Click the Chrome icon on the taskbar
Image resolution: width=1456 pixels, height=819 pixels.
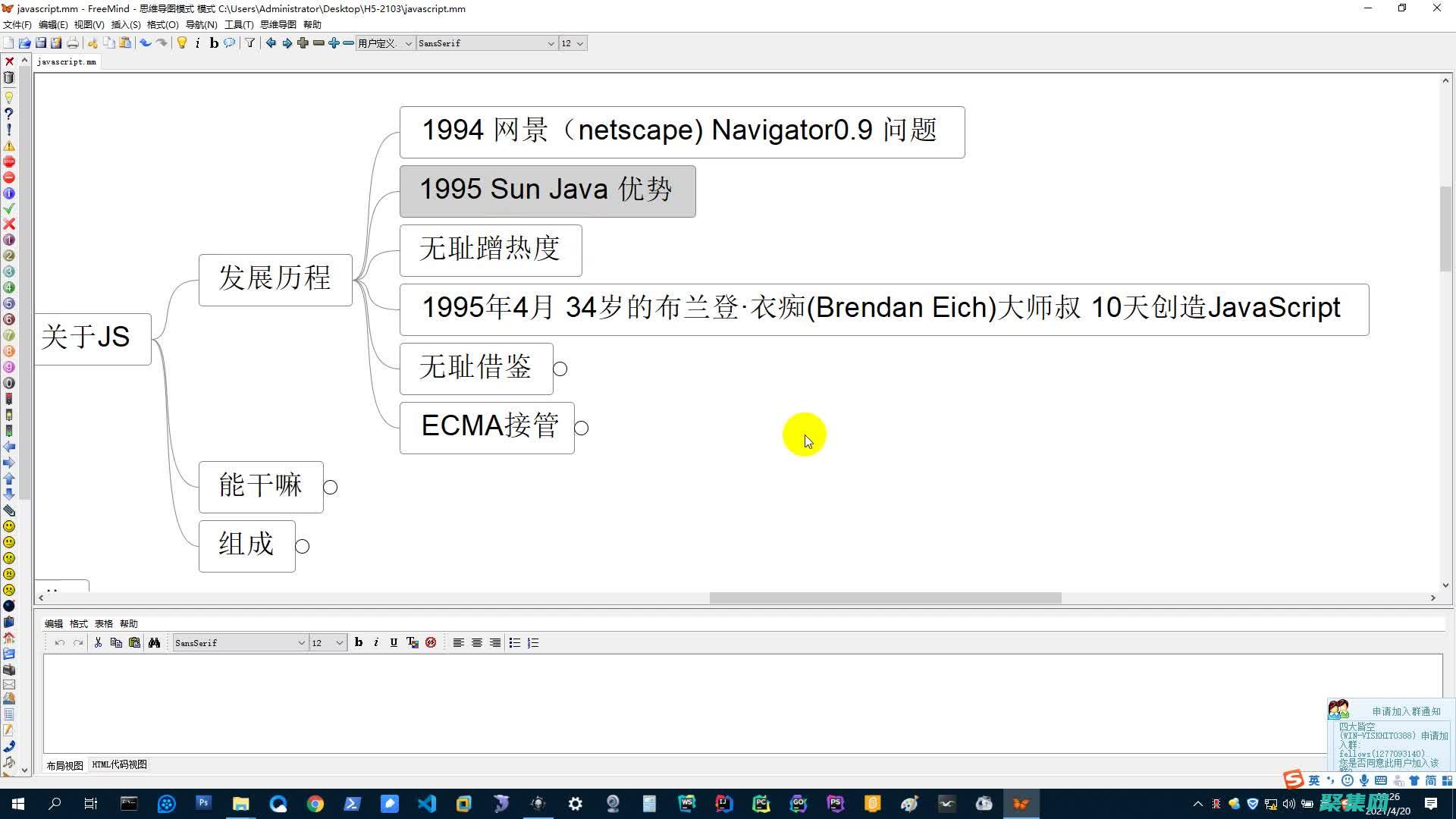coord(315,803)
